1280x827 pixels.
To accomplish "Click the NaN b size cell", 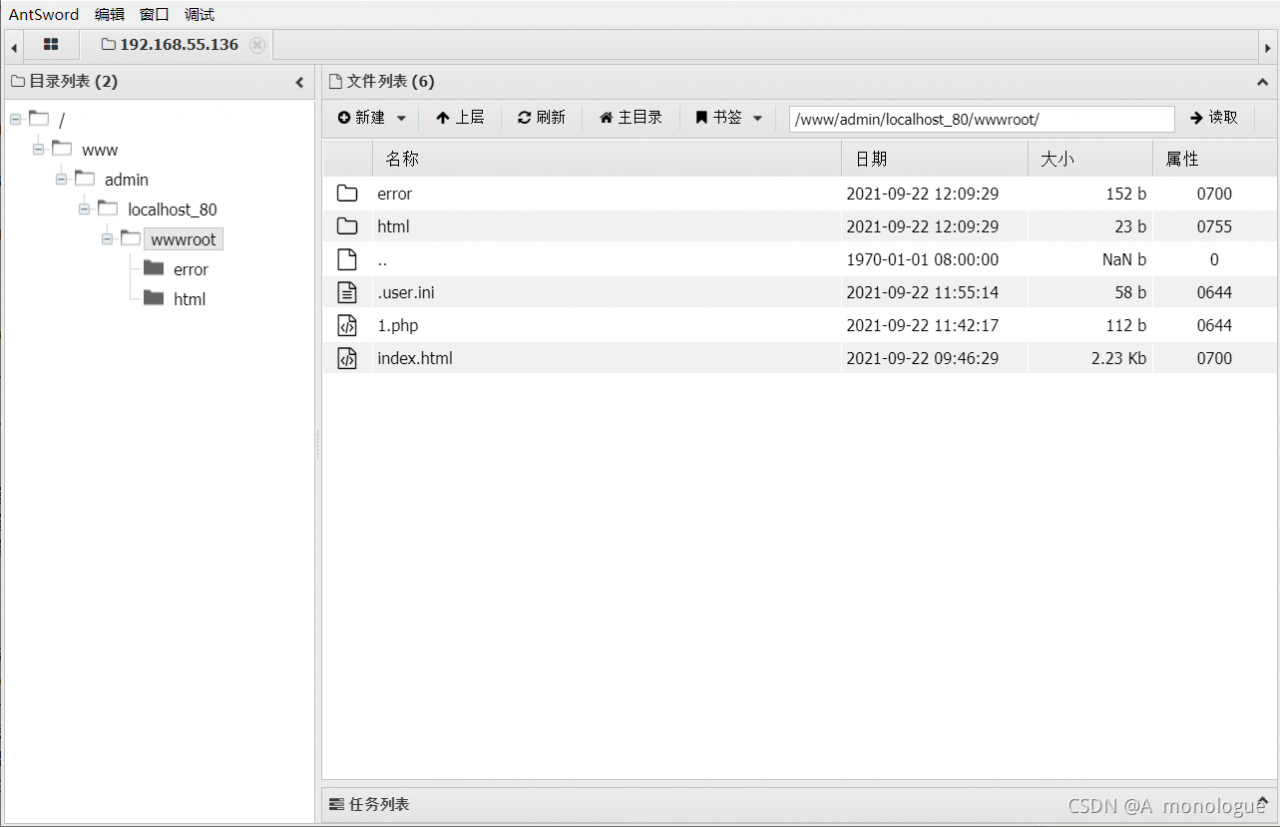I will (1124, 260).
